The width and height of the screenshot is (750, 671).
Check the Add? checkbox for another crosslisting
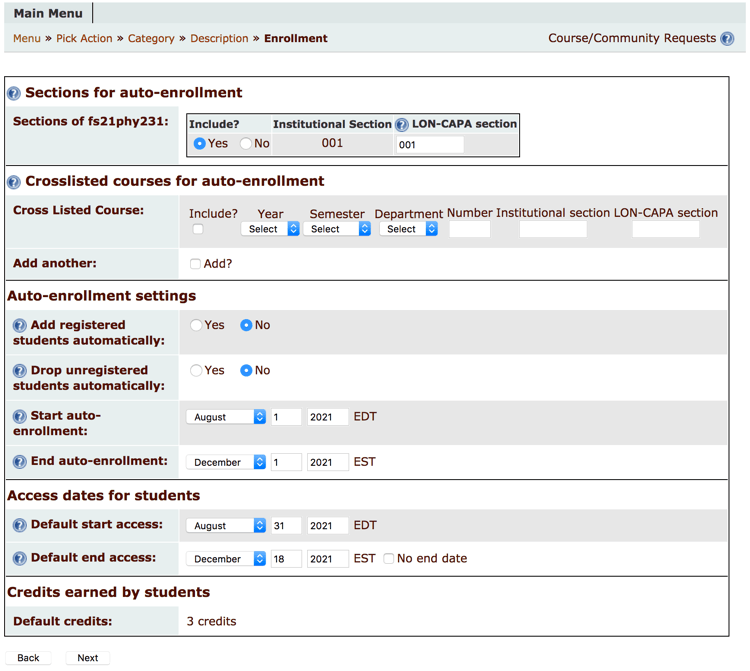[x=195, y=264]
